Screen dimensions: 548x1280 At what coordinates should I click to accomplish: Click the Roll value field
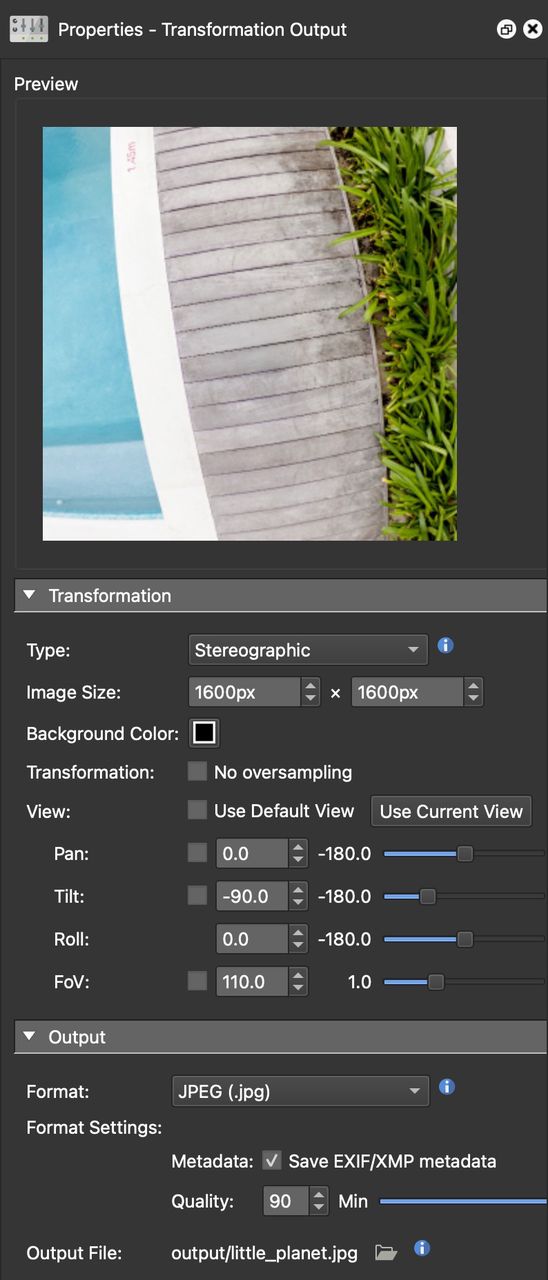(x=252, y=940)
